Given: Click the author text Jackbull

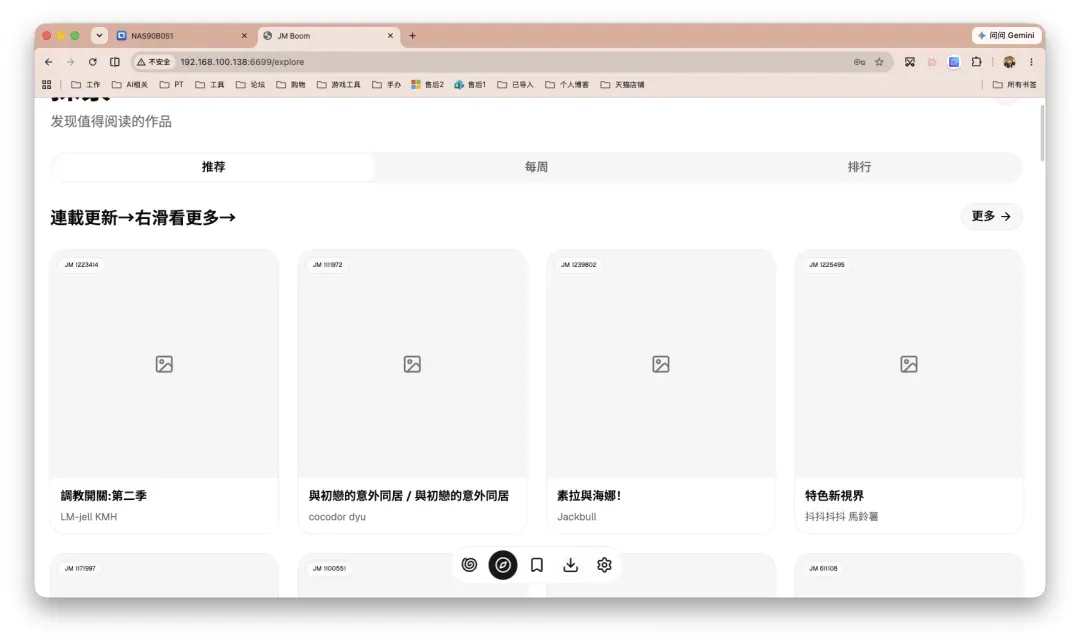Looking at the screenshot, I should 577,516.
